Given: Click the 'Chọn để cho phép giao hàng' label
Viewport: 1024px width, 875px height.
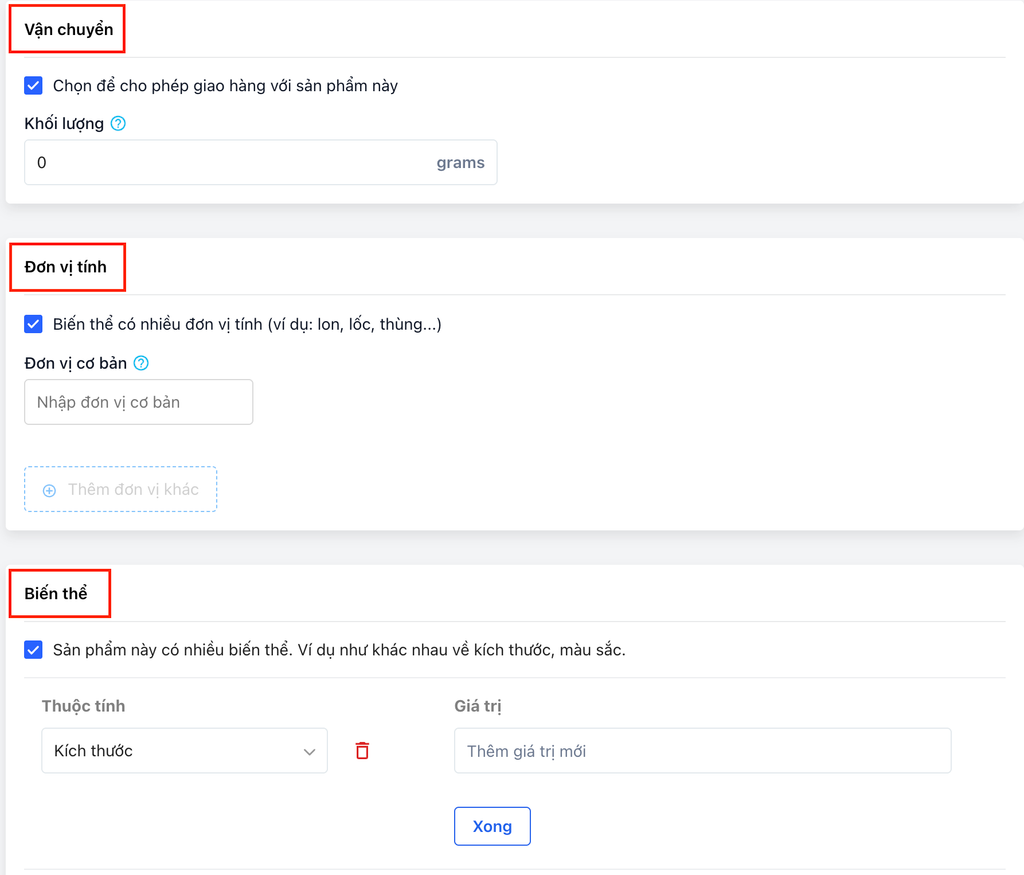Looking at the screenshot, I should click(x=225, y=86).
